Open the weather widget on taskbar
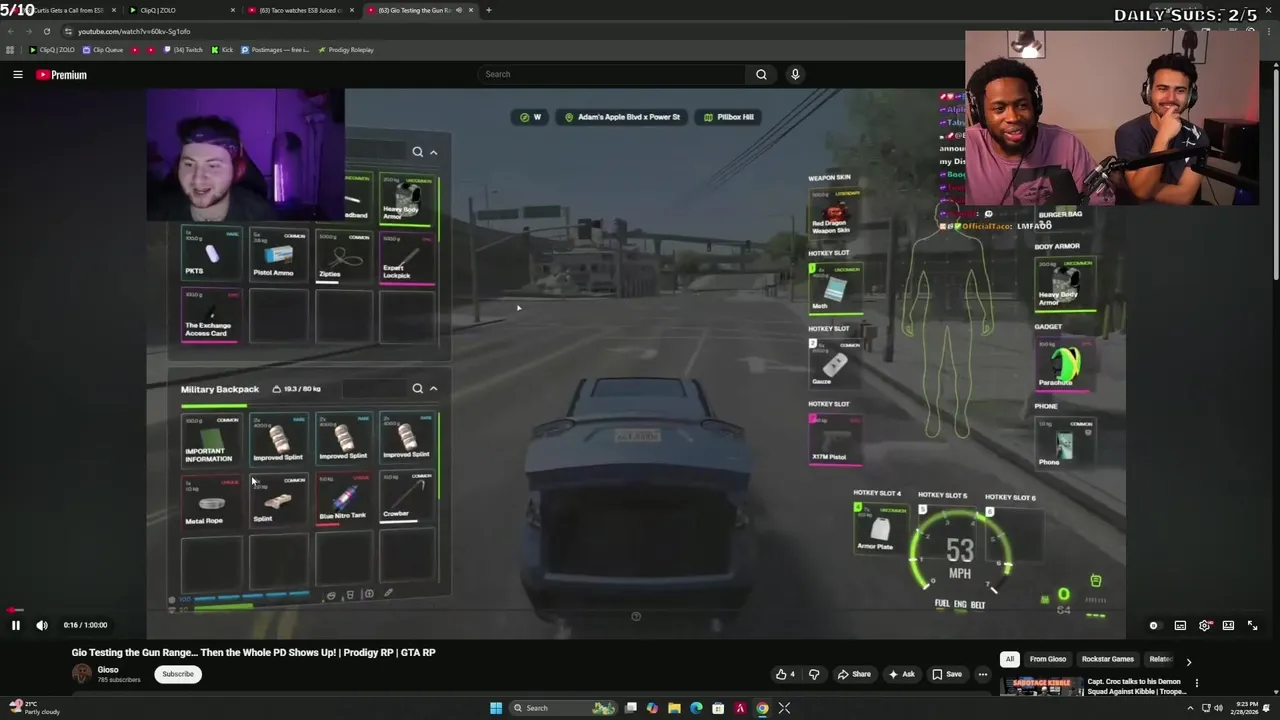1280x720 pixels. [35, 708]
